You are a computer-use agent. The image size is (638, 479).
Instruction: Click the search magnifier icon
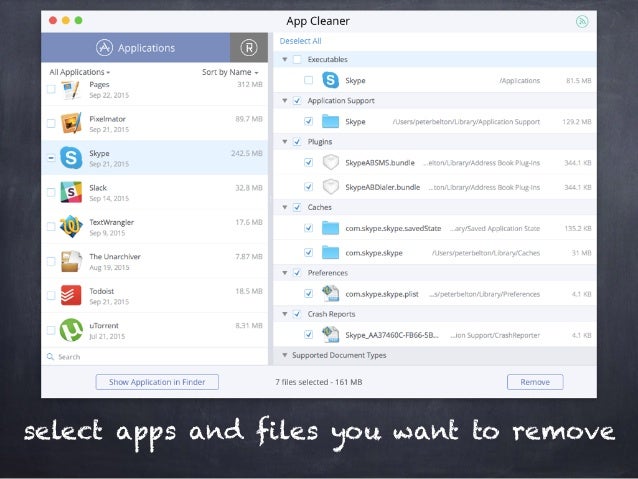(x=50, y=357)
